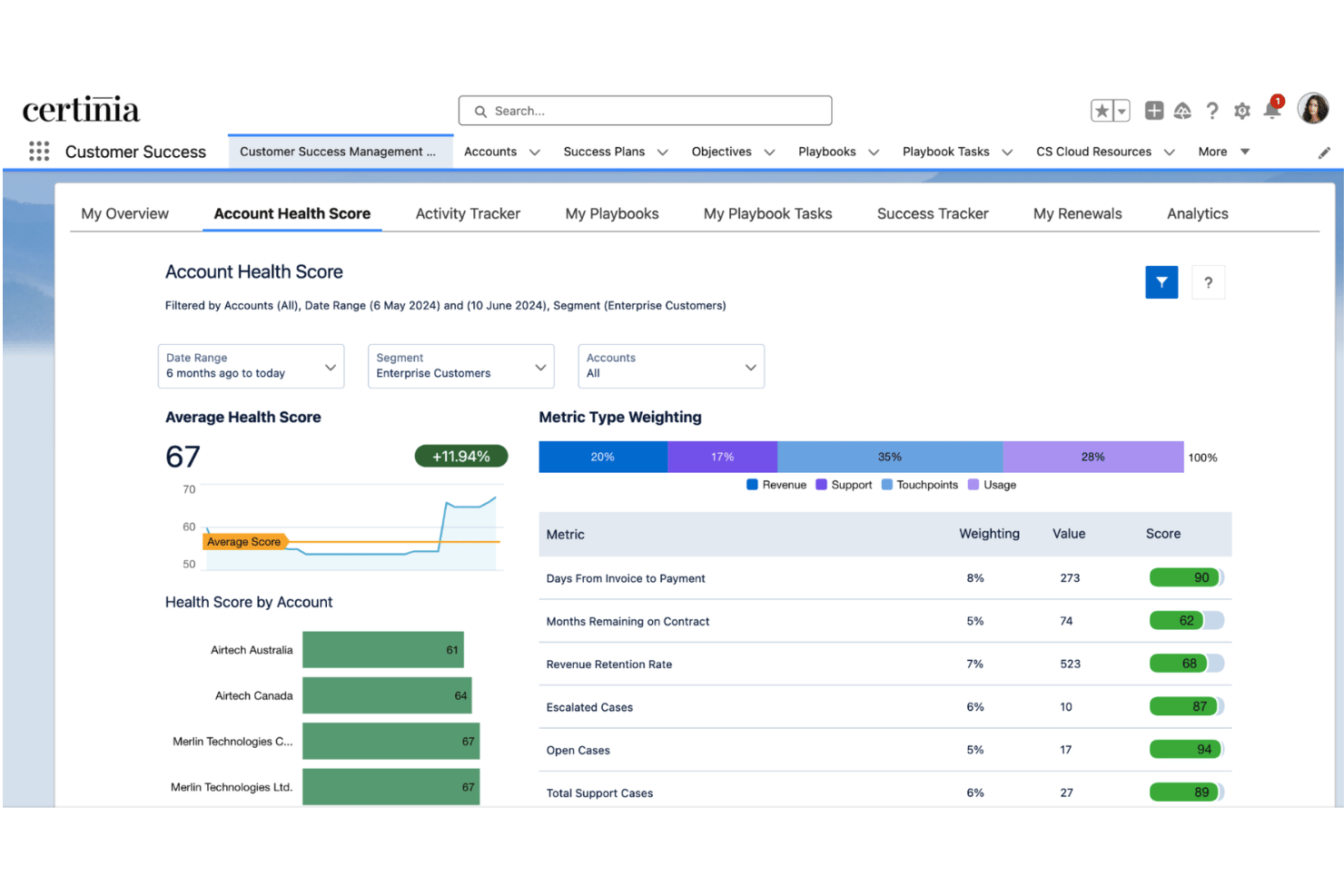Switch to the Activity Tracker tab
Screen dimensions: 1344x896
pyautogui.click(x=468, y=213)
